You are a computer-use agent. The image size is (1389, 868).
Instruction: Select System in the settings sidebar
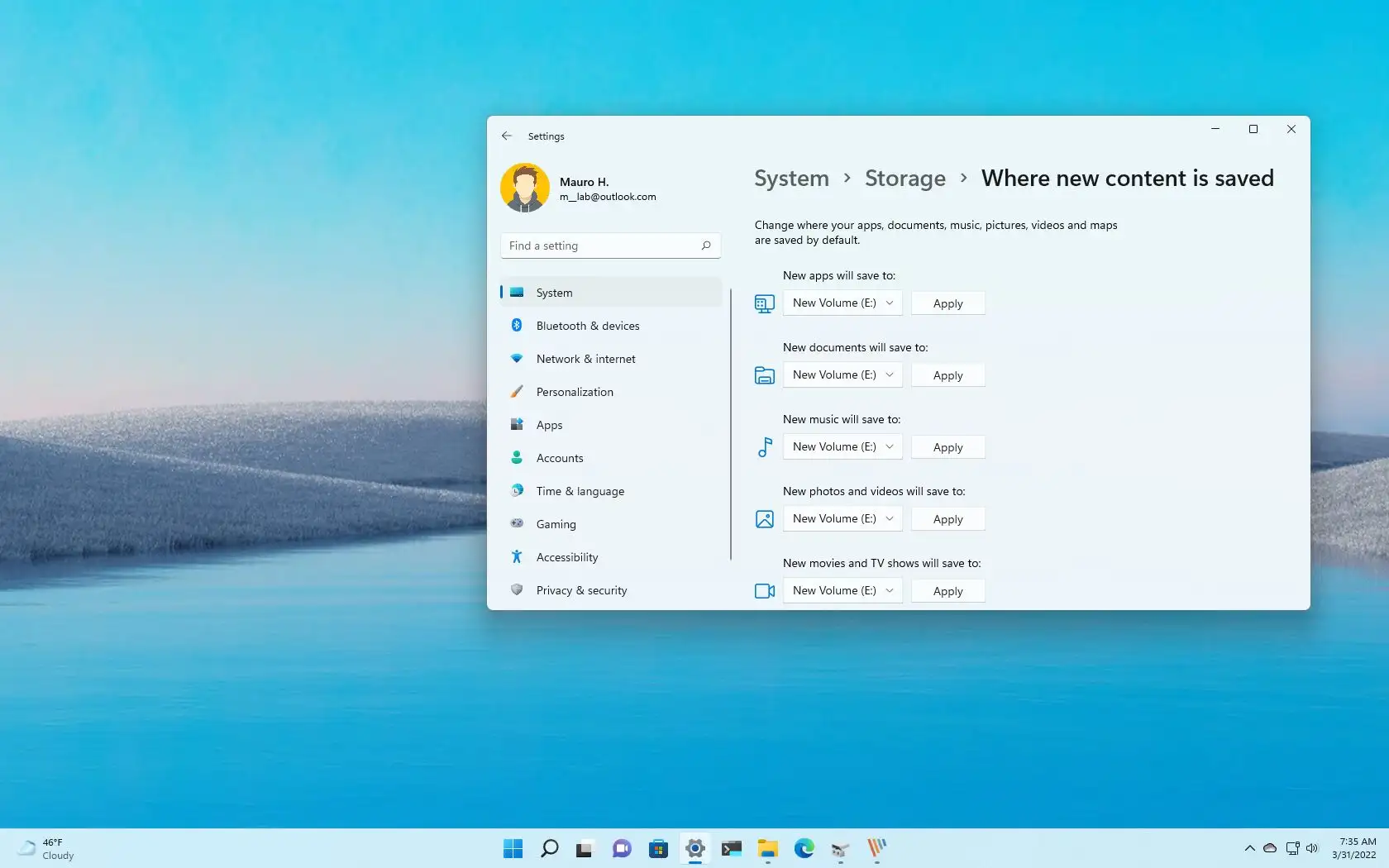pos(553,292)
